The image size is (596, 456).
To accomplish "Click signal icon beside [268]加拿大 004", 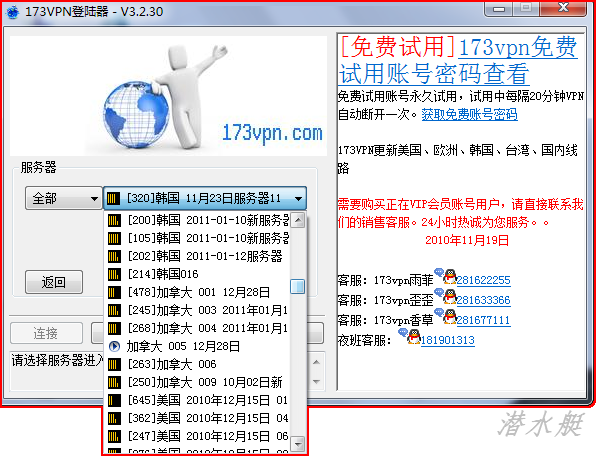I will tap(114, 328).
